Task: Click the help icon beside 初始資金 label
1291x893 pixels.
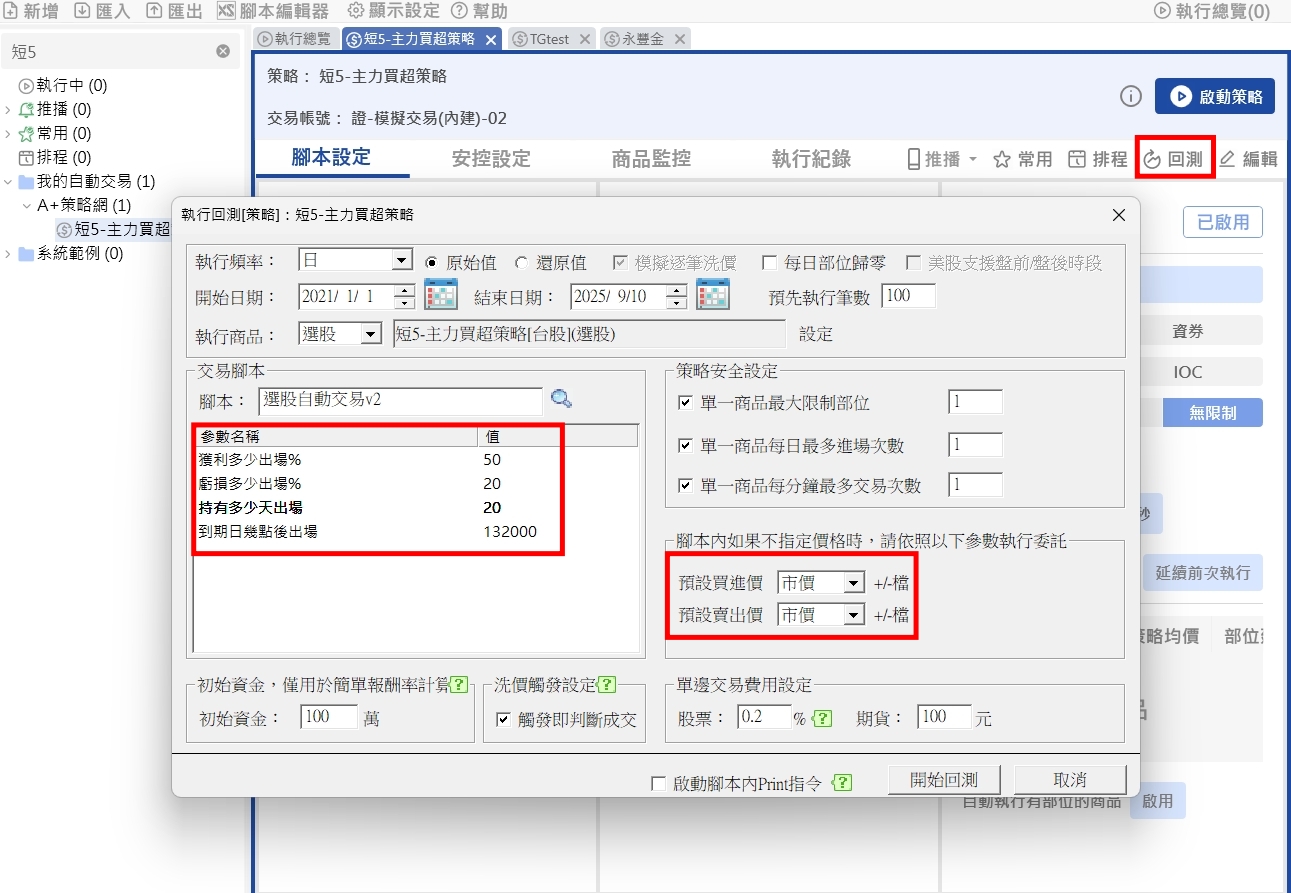Action: click(x=459, y=685)
